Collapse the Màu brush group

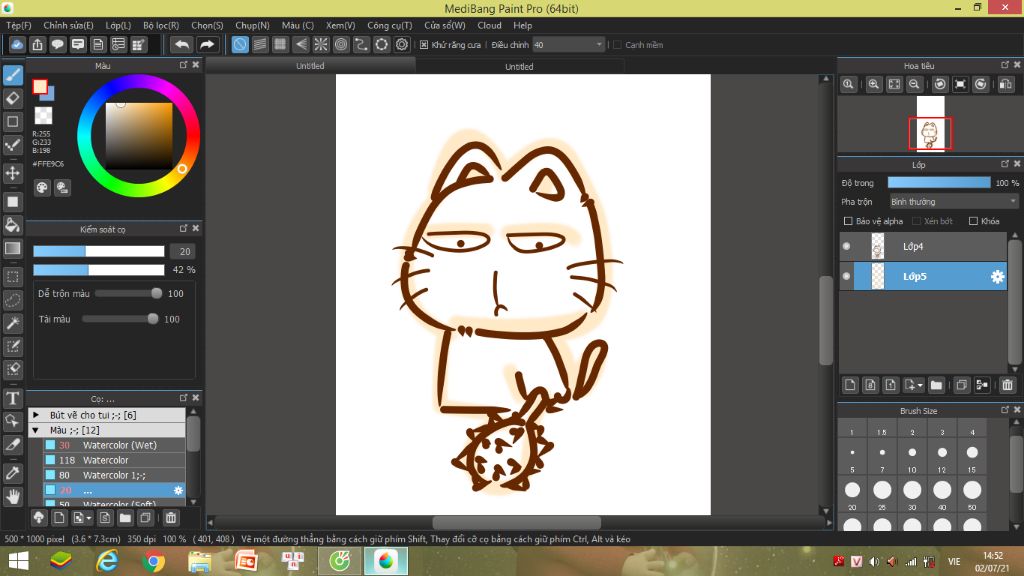click(x=36, y=430)
